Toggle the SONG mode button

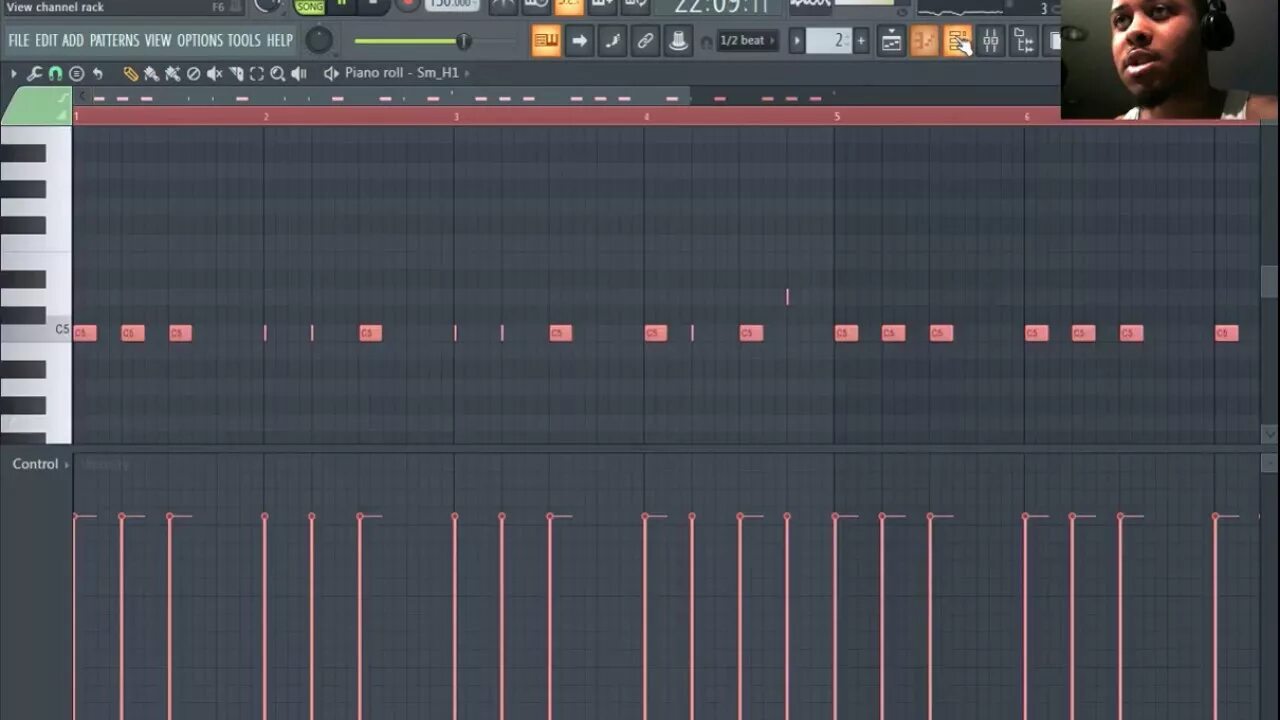[x=309, y=6]
